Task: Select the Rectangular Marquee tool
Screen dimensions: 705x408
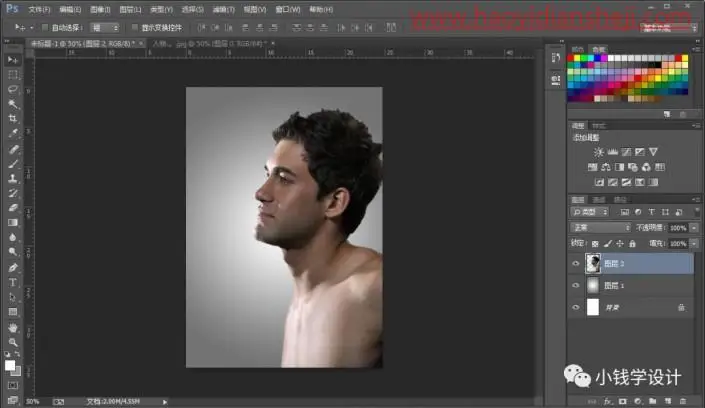Action: (x=13, y=75)
